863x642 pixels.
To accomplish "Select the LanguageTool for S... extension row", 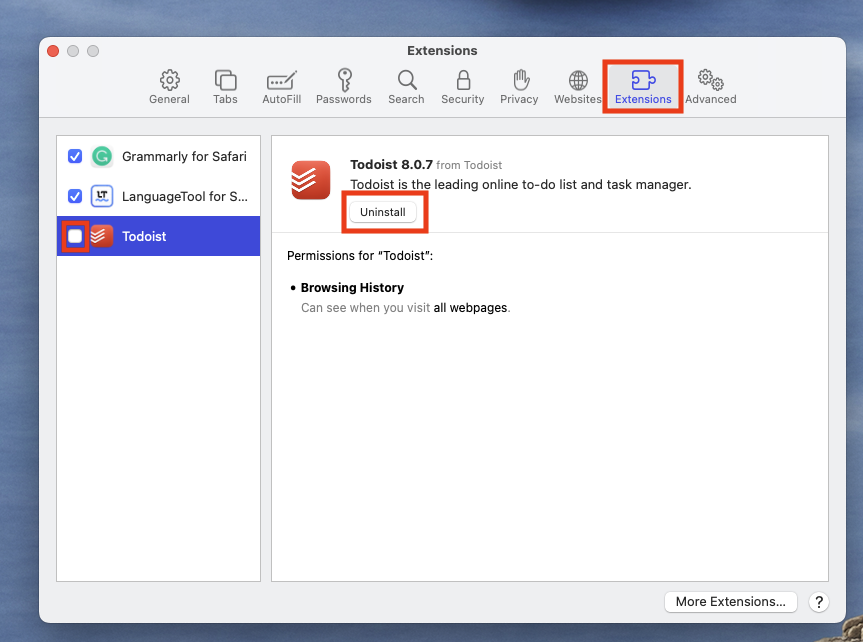I will click(x=159, y=196).
